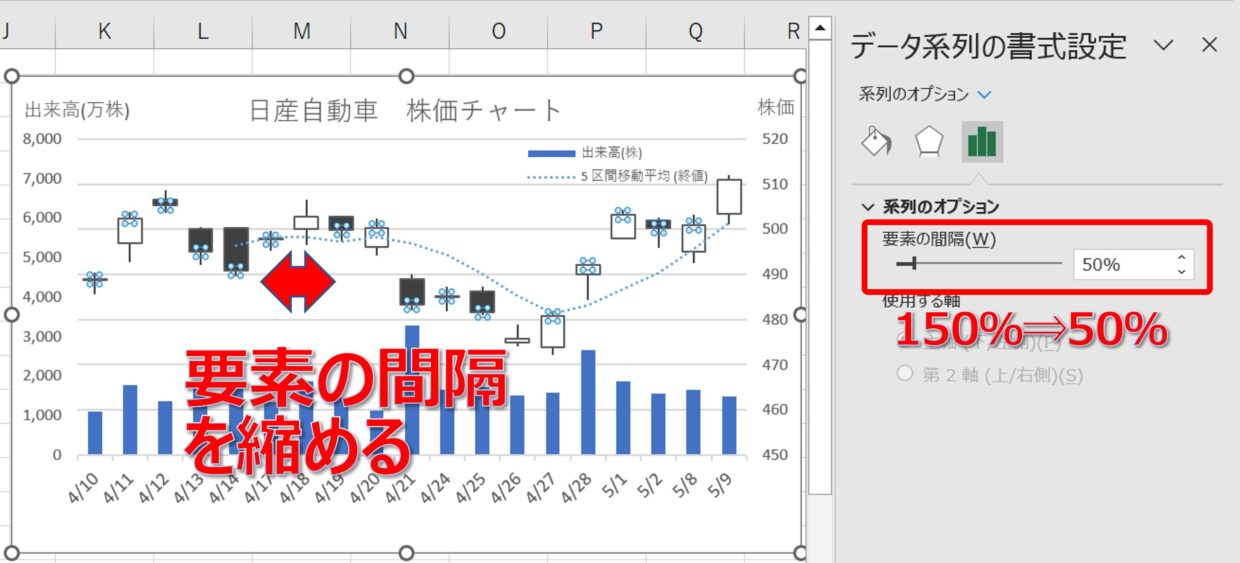Increase gap width with the up stepper arrow
The height and width of the screenshot is (563, 1240).
1182,258
